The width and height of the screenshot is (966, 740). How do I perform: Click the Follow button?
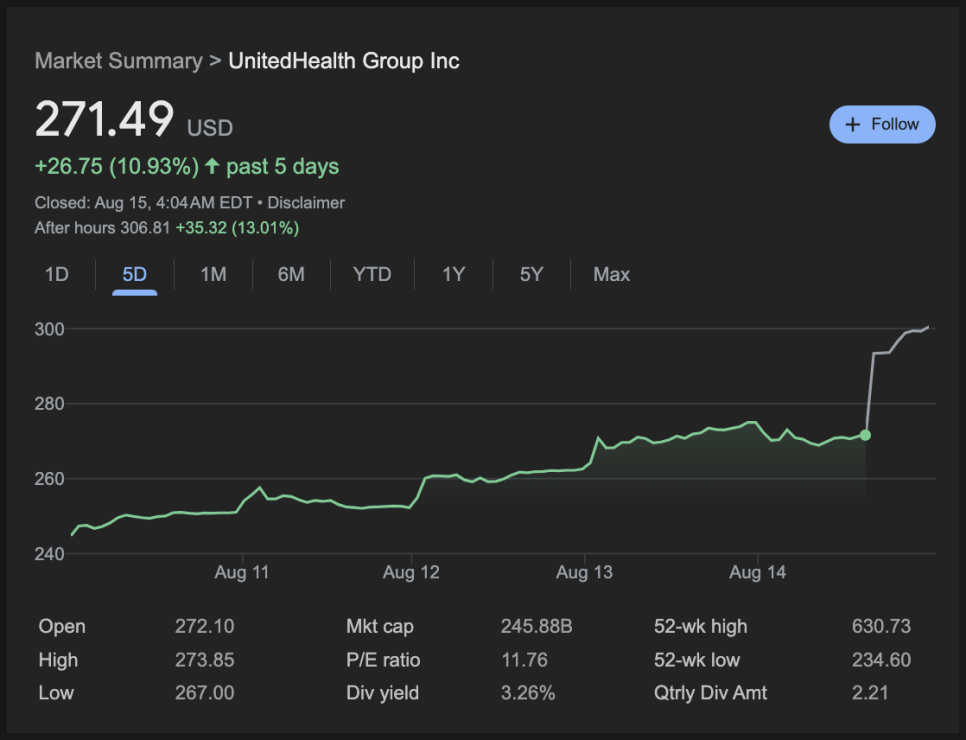[882, 124]
